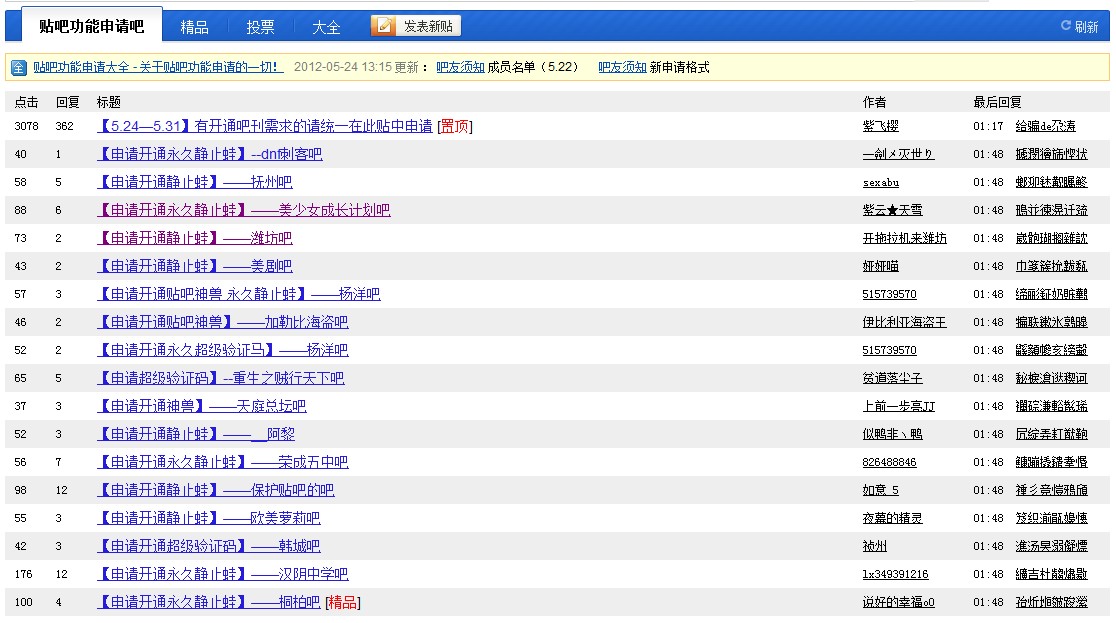View author 夜蓝的精灵 profile
Screen dimensions: 1116x623
893,518
